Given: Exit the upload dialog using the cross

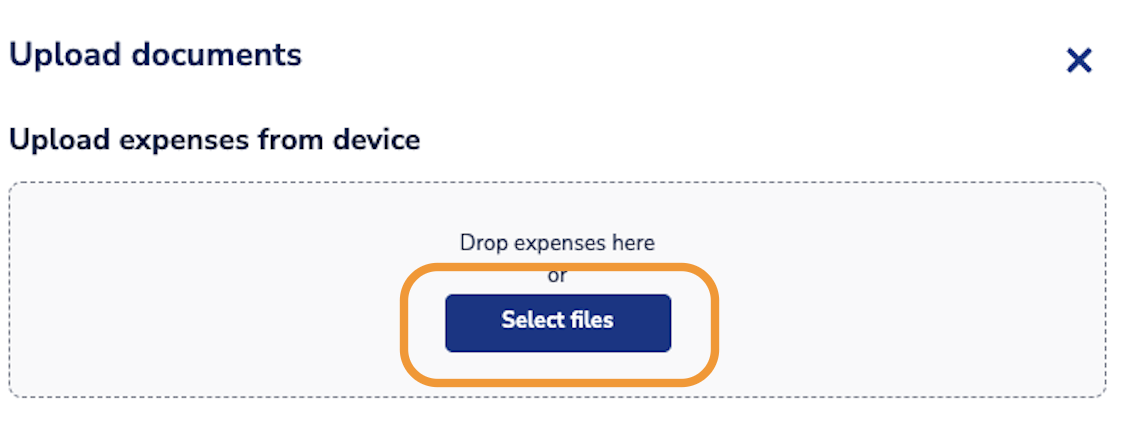Looking at the screenshot, I should [x=1078, y=61].
